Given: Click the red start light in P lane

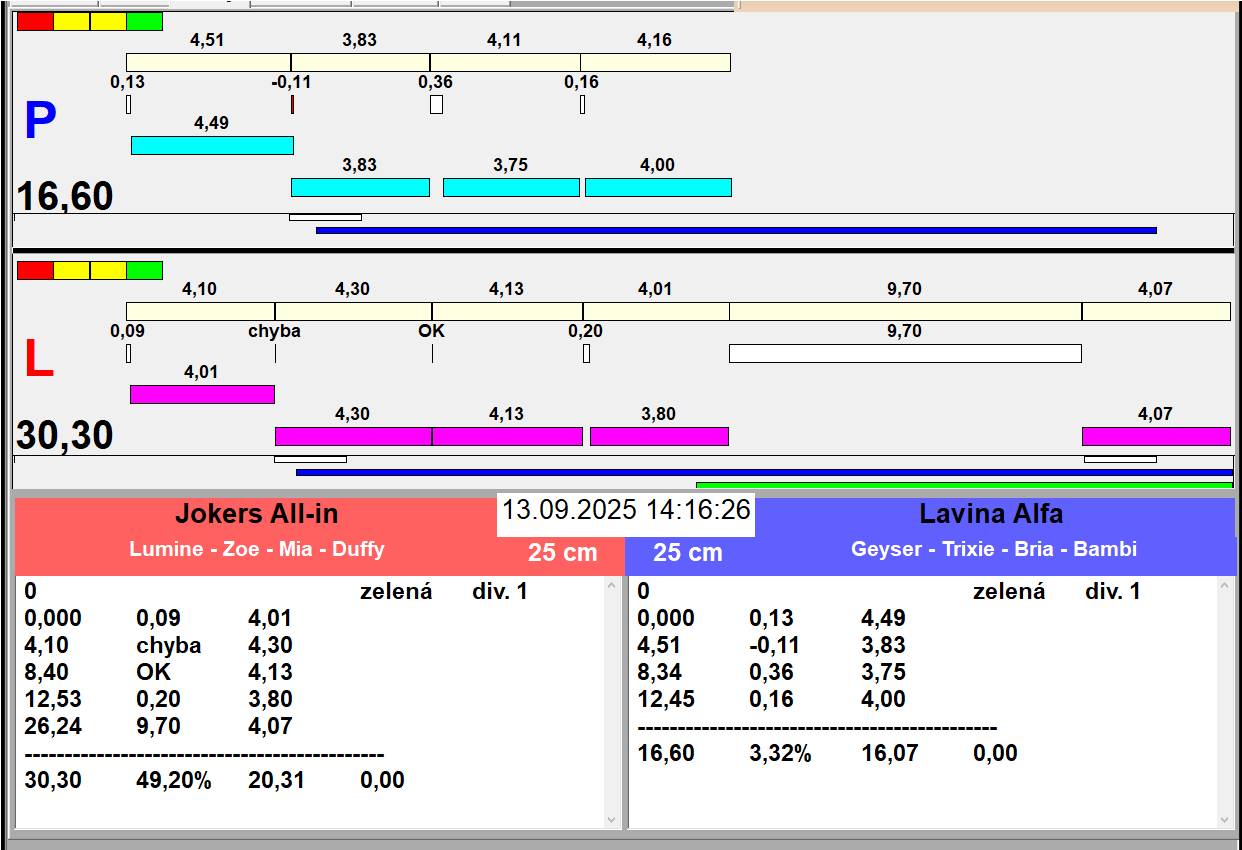Looking at the screenshot, I should click(x=35, y=21).
